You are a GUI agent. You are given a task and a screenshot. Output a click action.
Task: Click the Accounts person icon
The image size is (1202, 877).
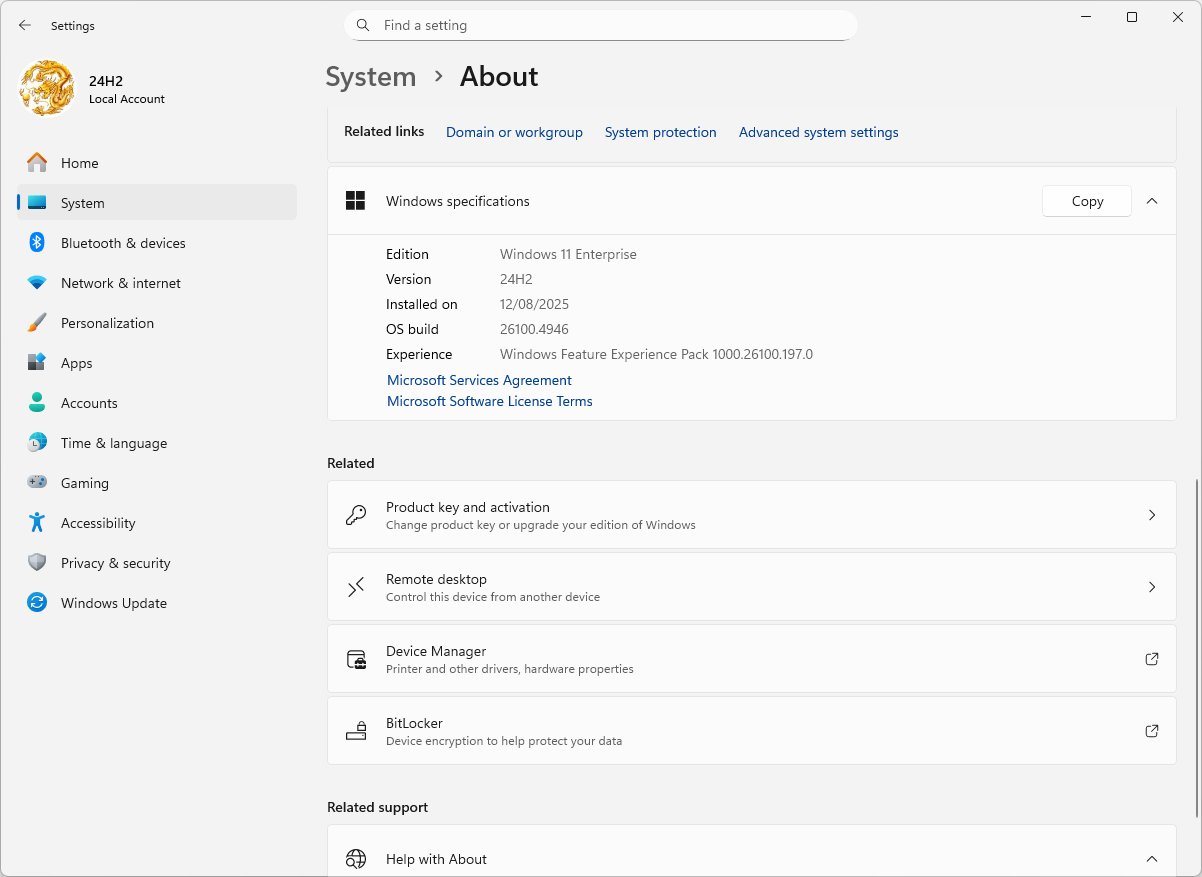coord(37,403)
